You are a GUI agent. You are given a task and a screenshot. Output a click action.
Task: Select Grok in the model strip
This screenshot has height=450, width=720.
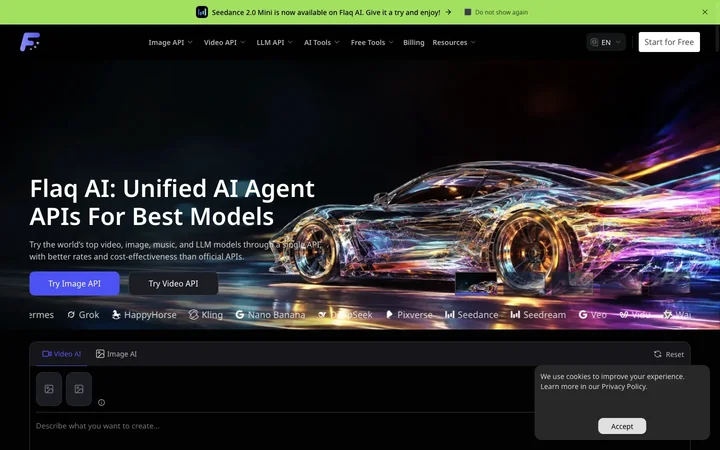pos(83,315)
